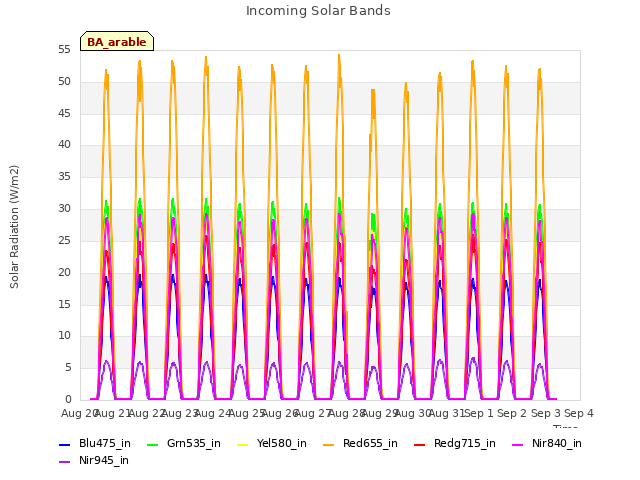Click the 55 y-axis tick label
The height and width of the screenshot is (480, 640).
(64, 50)
